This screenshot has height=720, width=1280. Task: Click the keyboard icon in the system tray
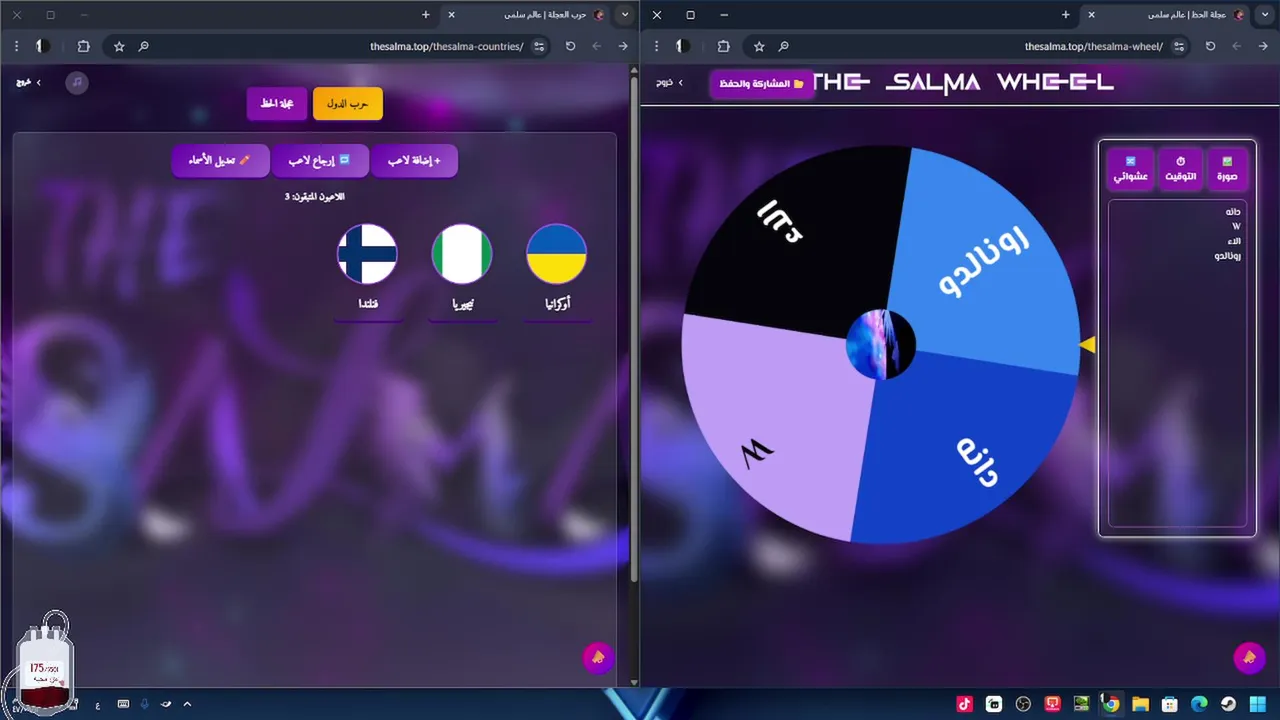click(123, 704)
